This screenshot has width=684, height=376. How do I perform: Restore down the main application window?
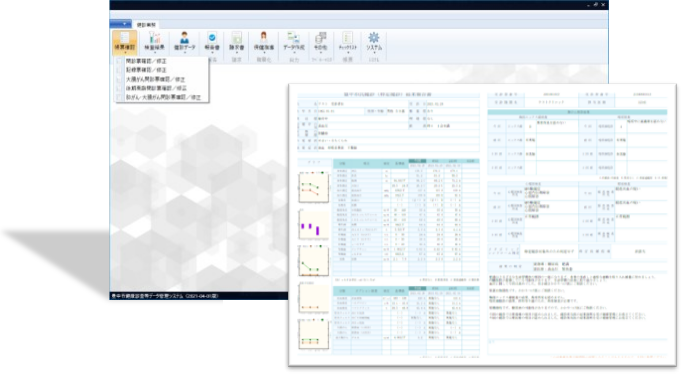595,4
